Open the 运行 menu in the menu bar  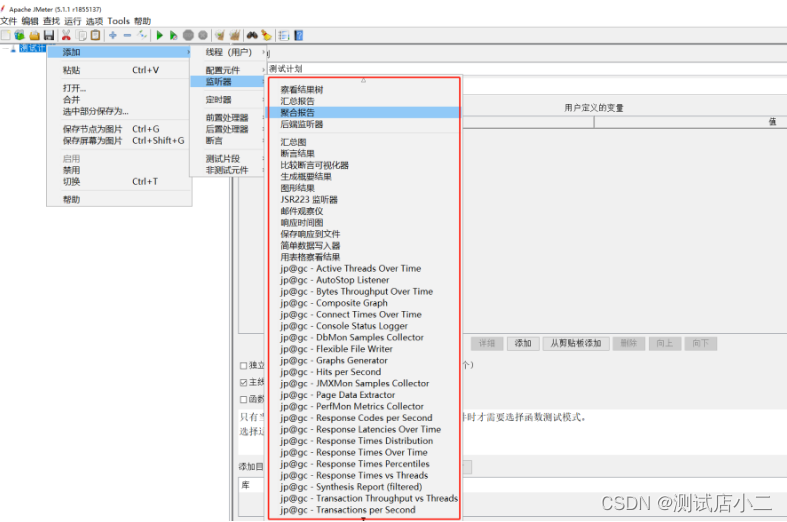pyautogui.click(x=73, y=21)
